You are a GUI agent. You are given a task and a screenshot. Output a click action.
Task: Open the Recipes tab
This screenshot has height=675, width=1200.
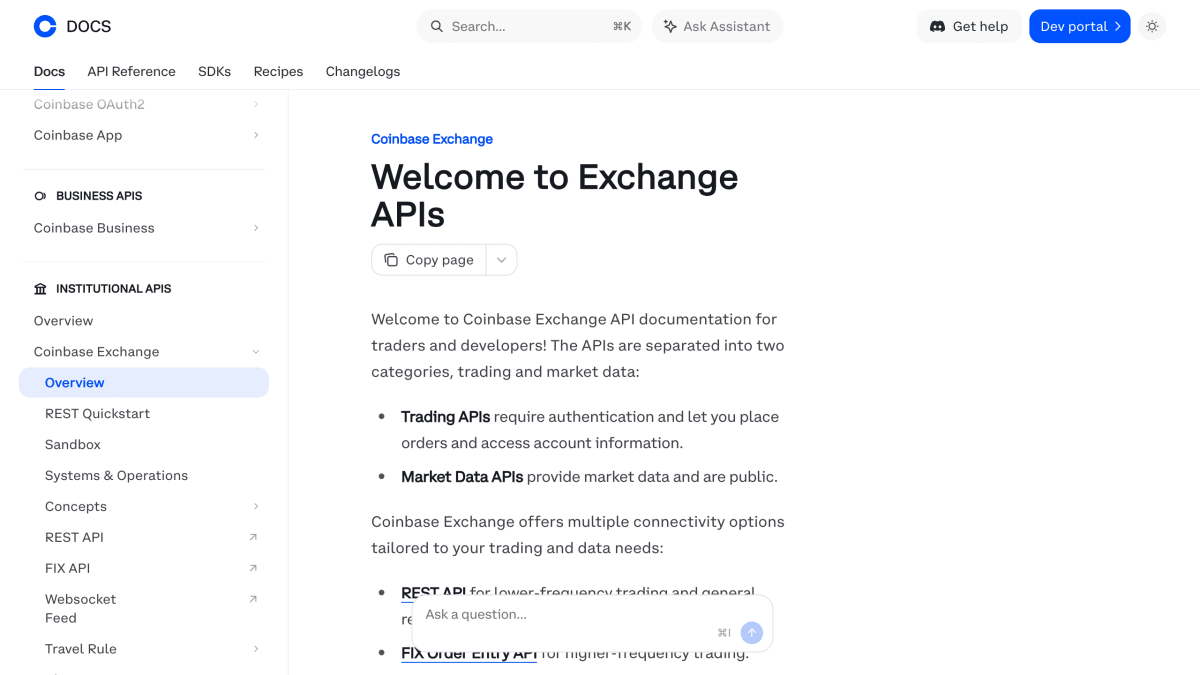coord(278,71)
